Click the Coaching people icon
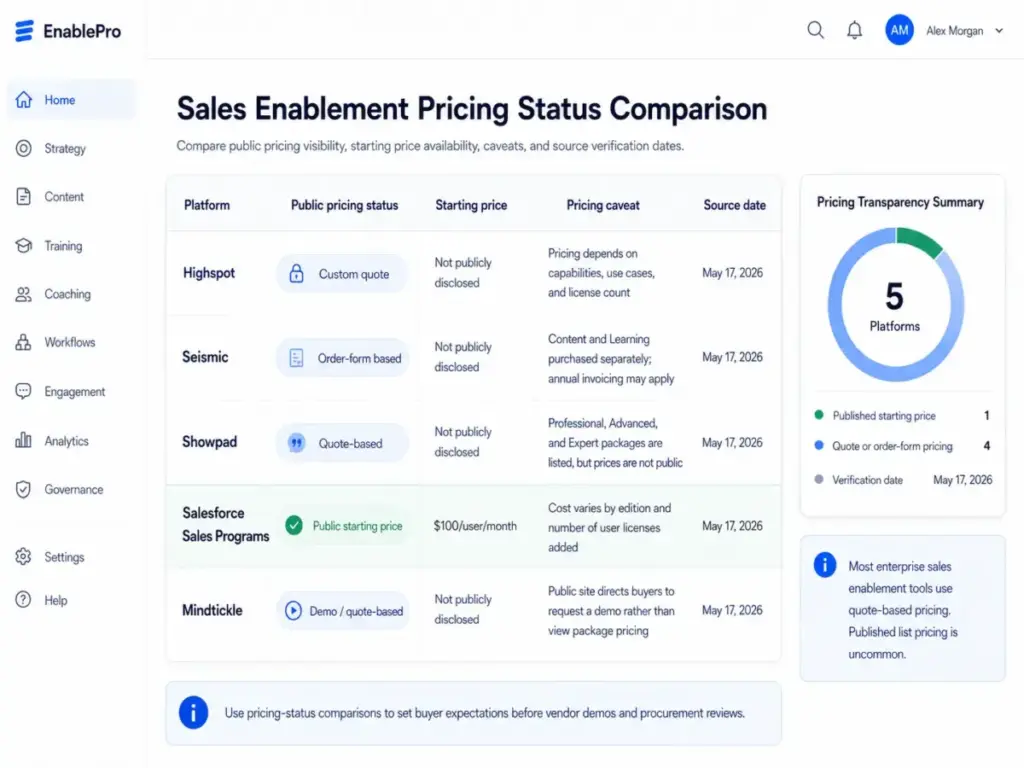Screen dimensions: 1024x768 [x=24, y=294]
